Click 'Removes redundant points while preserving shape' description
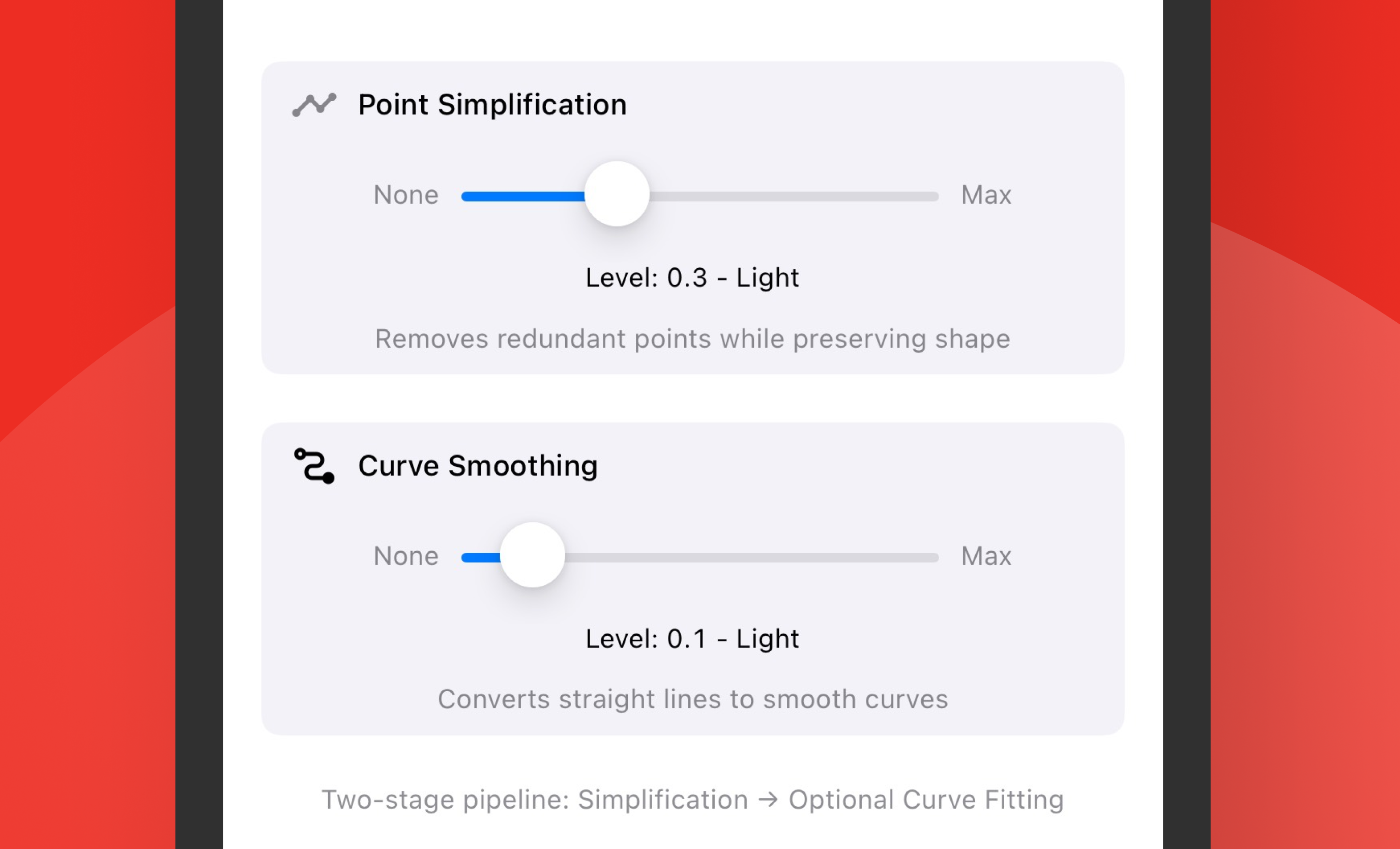This screenshot has width=1400, height=849. click(692, 339)
